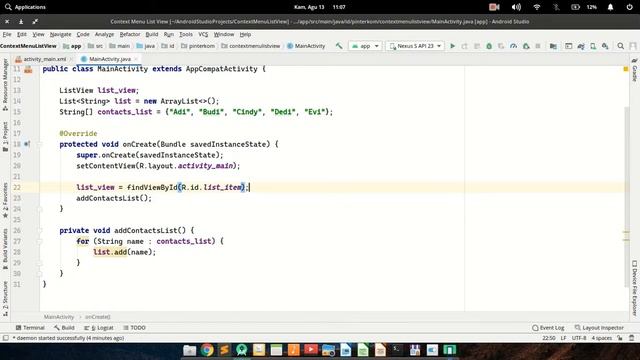Start debugging with the Debug bug icon
The height and width of the screenshot is (360, 640).
[x=489, y=46]
